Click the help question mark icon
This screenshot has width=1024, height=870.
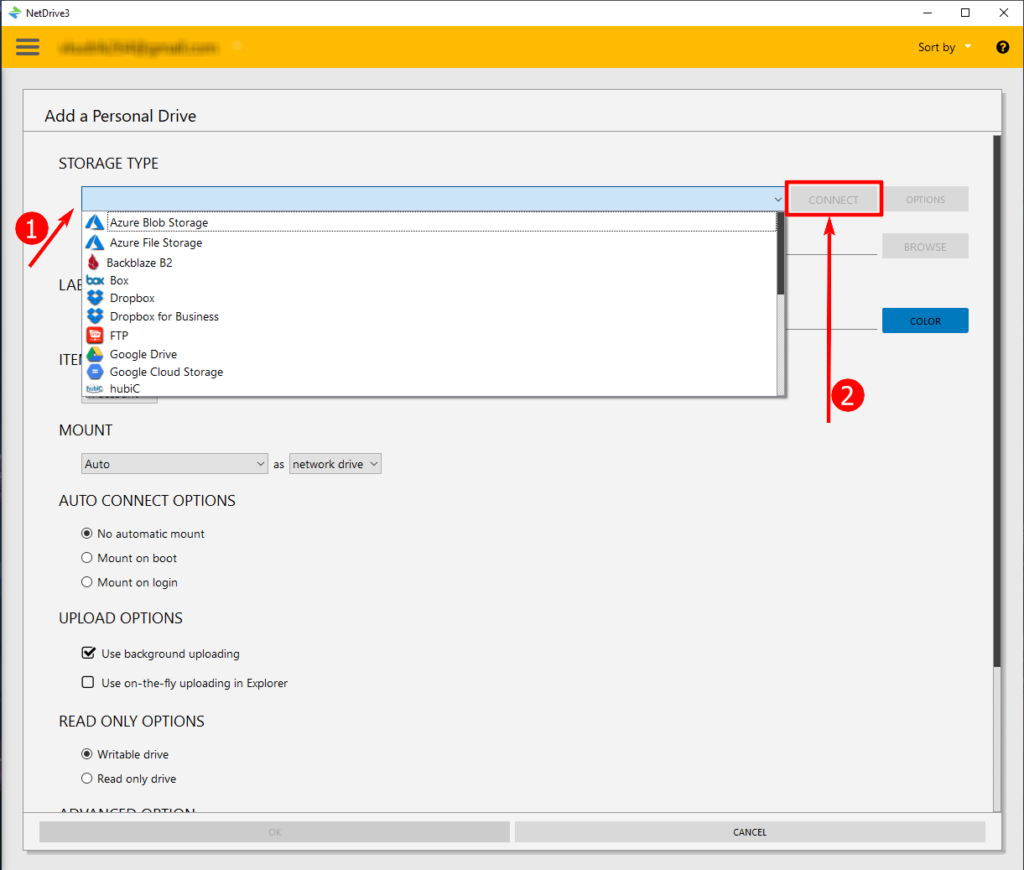pos(1002,47)
